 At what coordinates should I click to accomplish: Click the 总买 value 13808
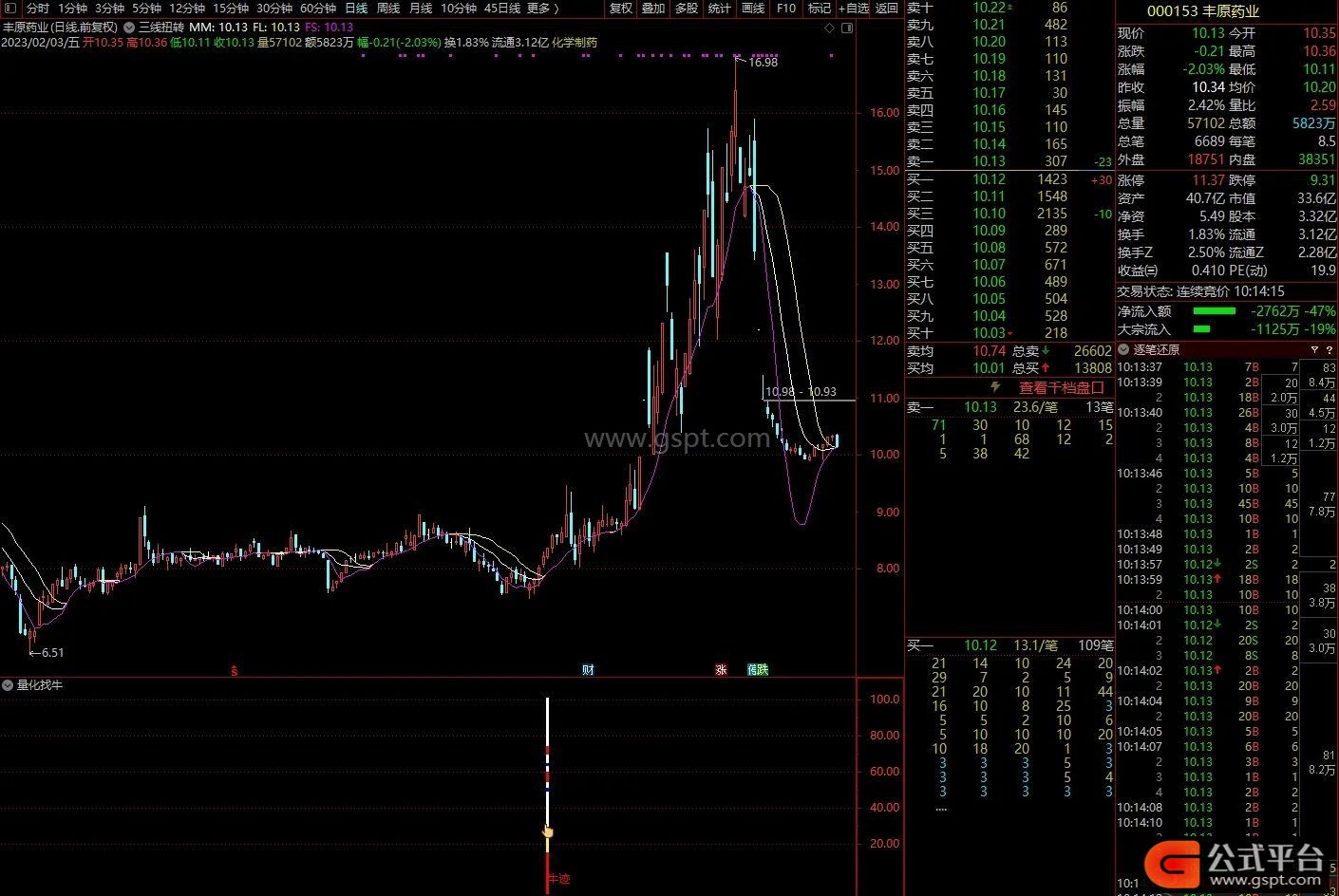(1092, 368)
